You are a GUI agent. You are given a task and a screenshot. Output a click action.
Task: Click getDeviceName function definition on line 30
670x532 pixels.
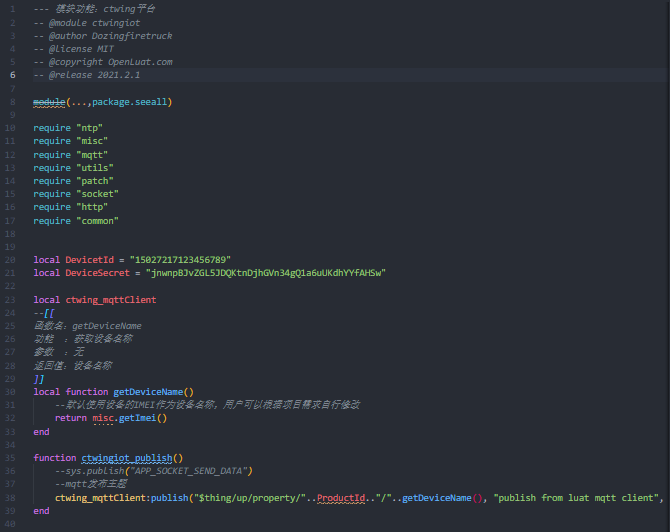[x=148, y=392]
